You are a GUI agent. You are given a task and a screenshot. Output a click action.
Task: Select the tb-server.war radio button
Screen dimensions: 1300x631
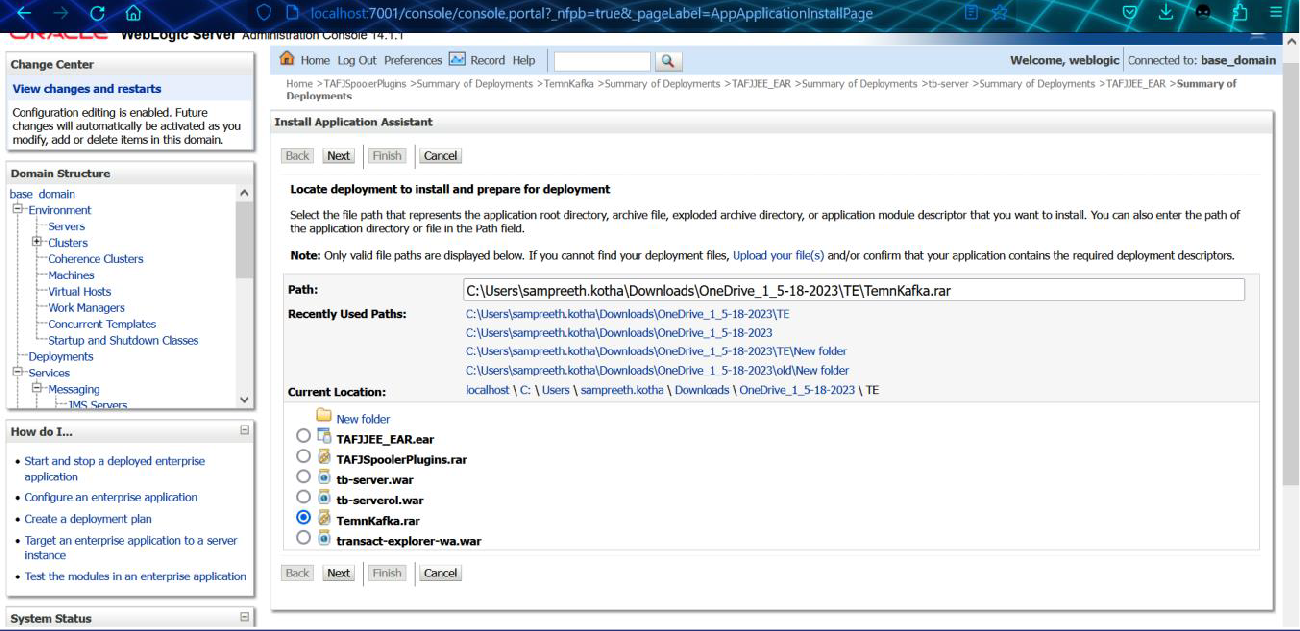click(x=303, y=478)
